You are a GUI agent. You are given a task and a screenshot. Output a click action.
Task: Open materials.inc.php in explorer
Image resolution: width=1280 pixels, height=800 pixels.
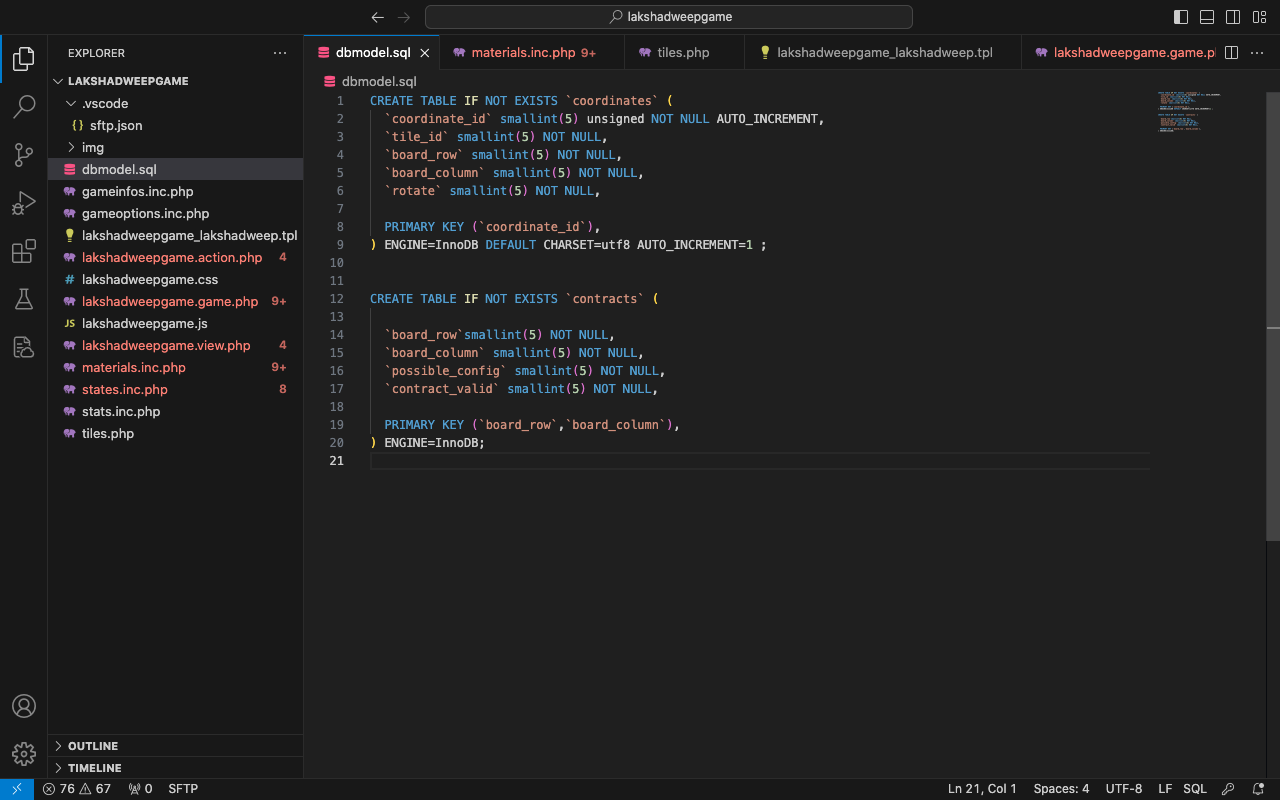point(175,367)
